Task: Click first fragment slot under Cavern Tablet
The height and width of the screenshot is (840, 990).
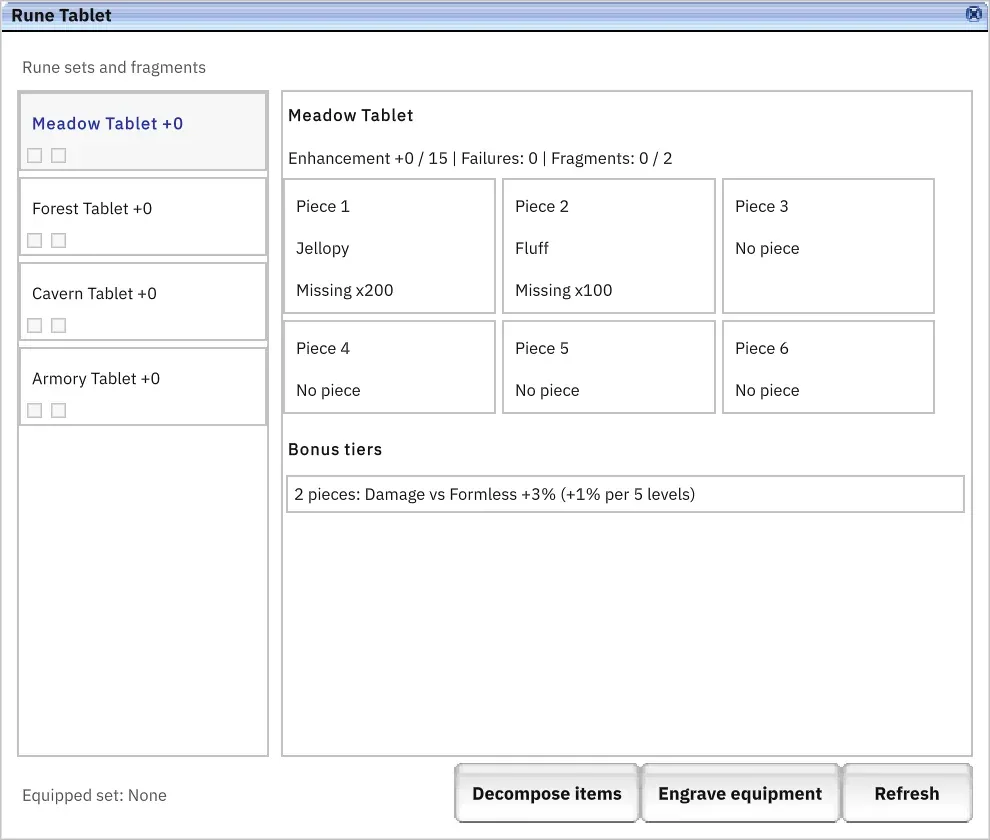Action: click(x=35, y=325)
